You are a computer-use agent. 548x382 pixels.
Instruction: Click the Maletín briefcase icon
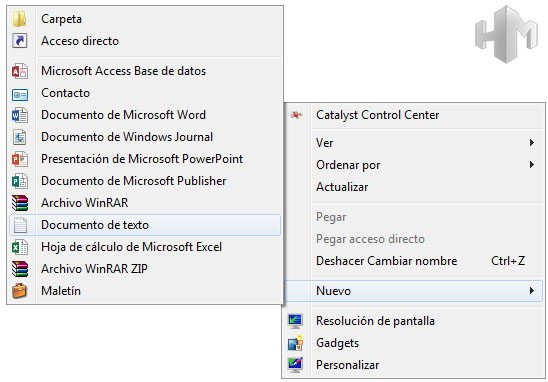click(x=20, y=291)
